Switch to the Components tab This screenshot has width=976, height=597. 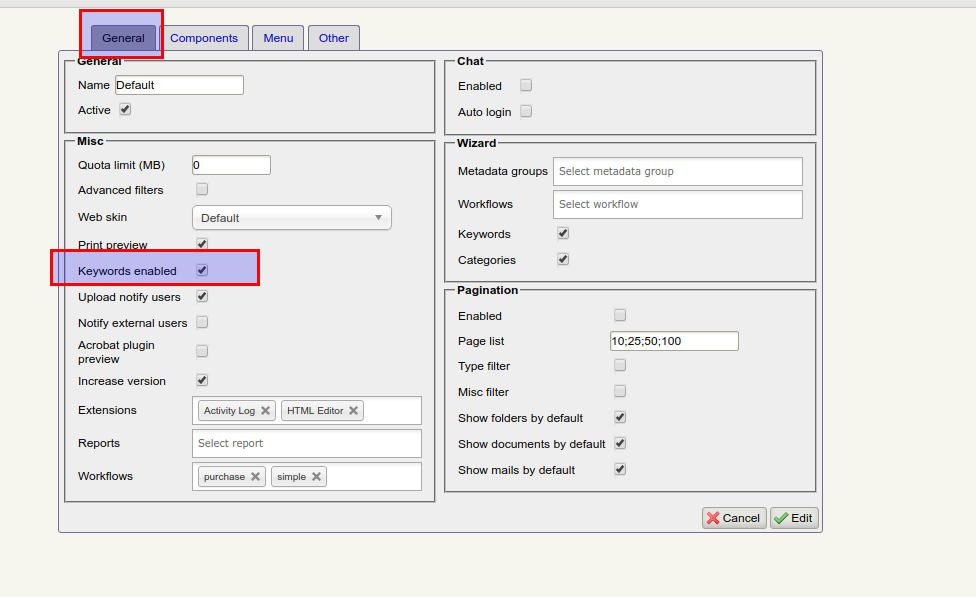coord(204,38)
